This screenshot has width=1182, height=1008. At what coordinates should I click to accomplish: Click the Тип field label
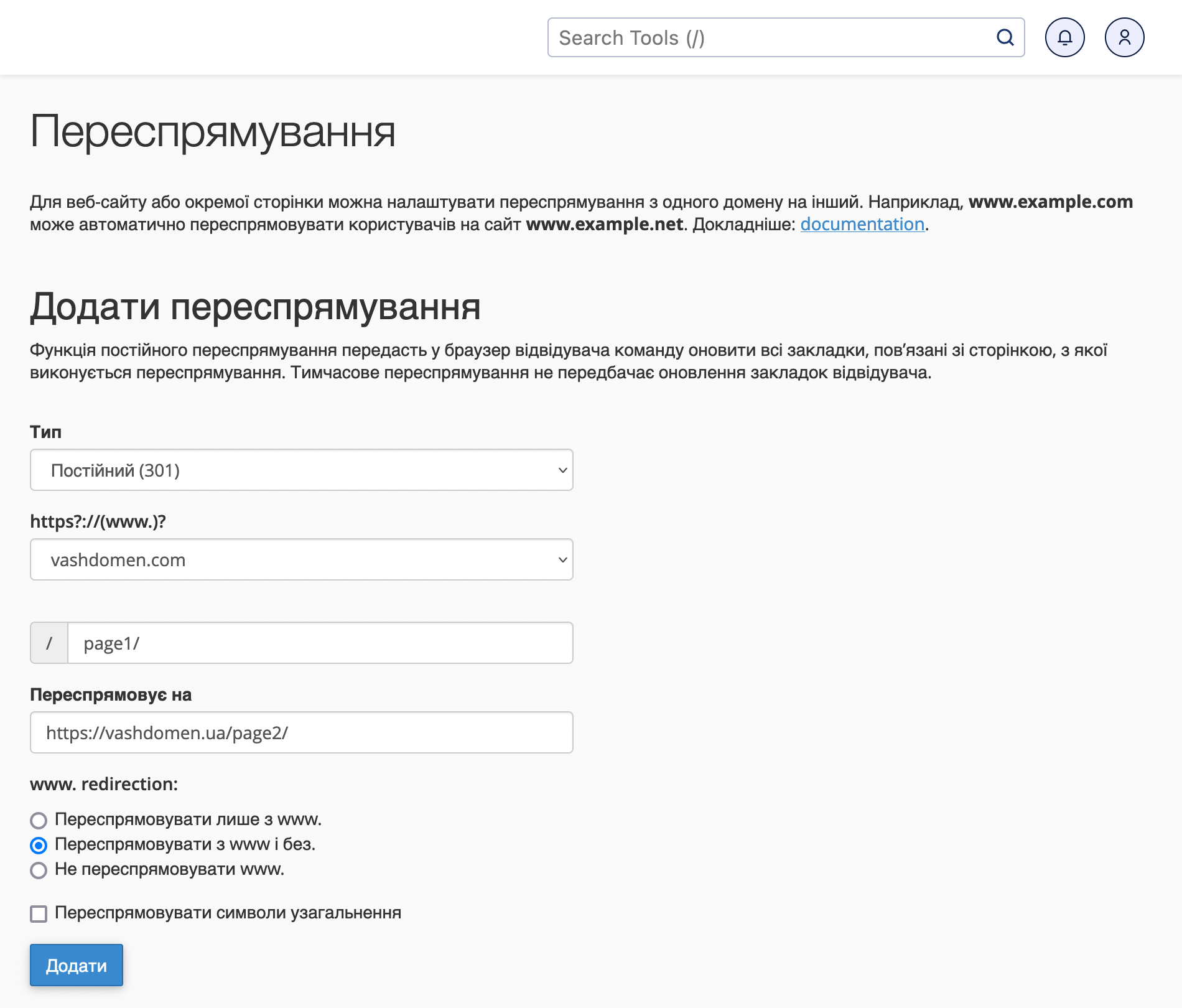[x=46, y=432]
